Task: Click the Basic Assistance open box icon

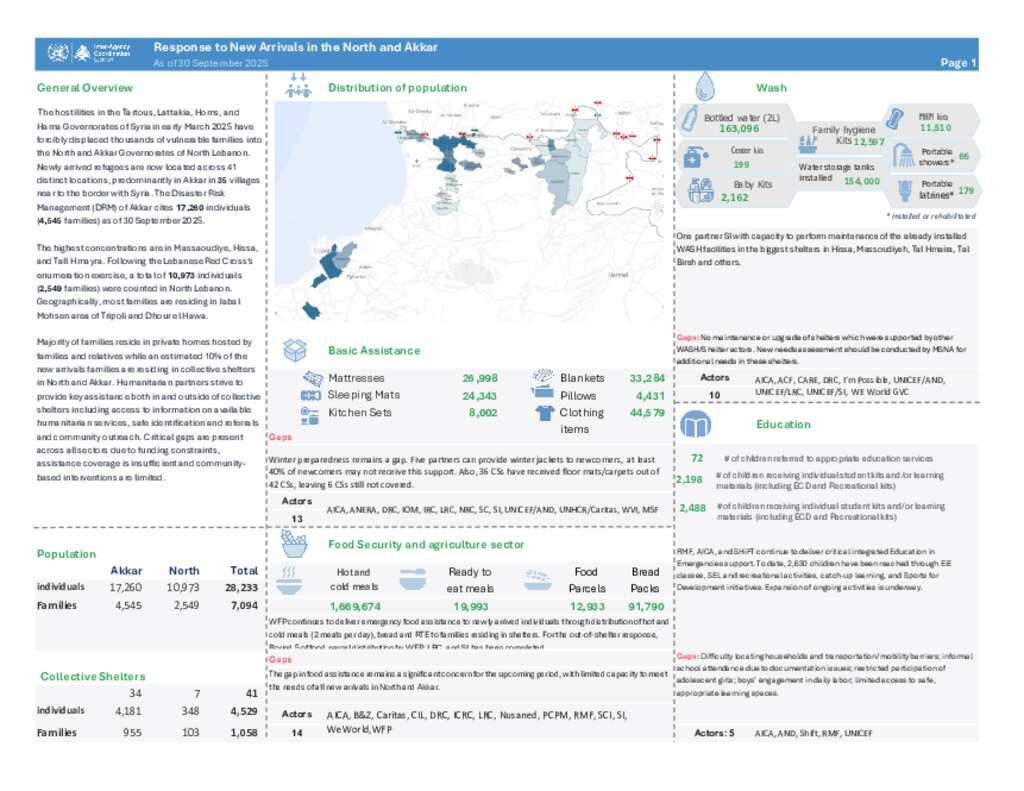Action: (296, 350)
